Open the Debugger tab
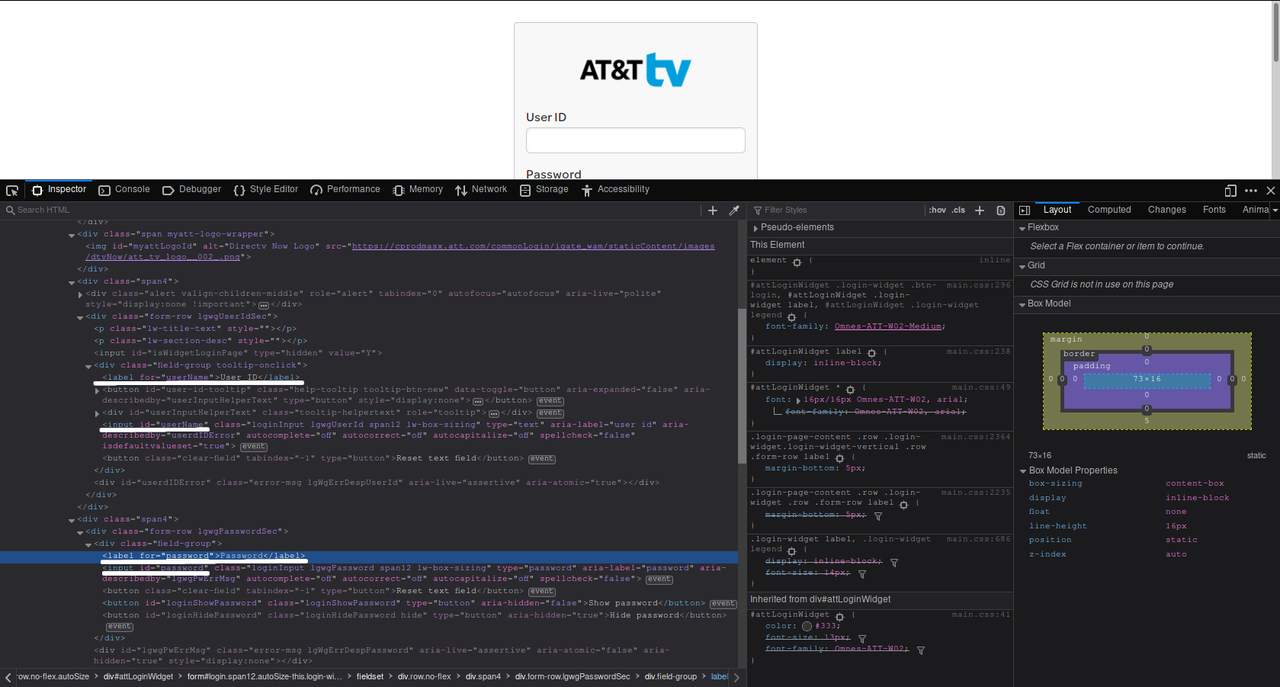 [x=191, y=190]
